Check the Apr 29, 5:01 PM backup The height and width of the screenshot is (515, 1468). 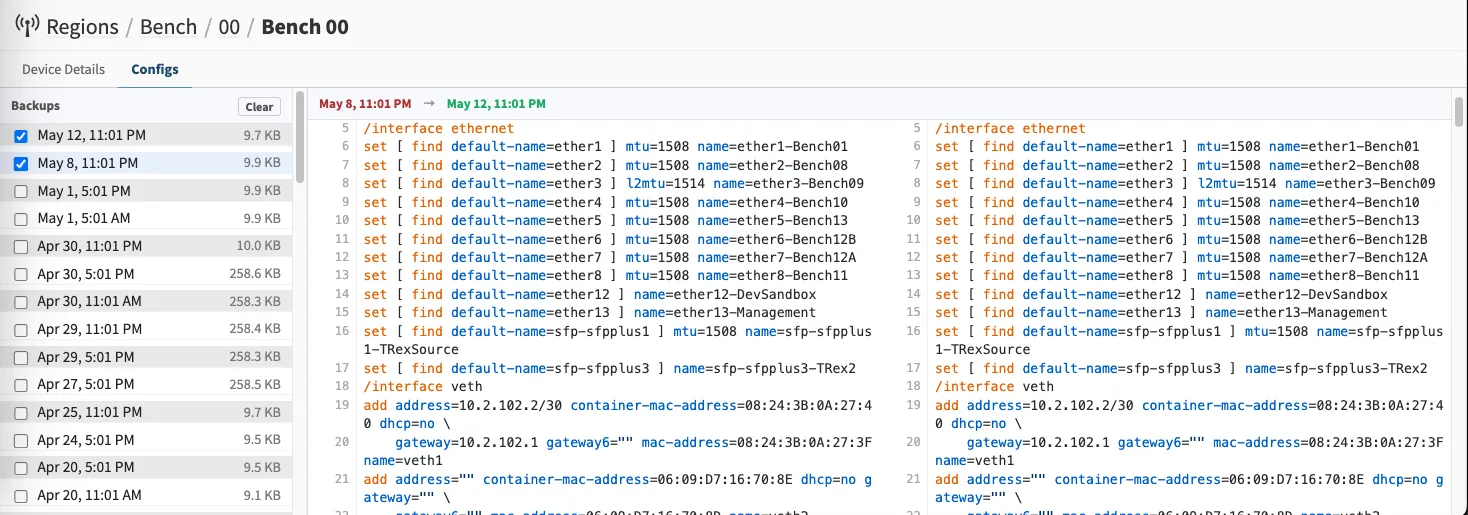(x=21, y=357)
